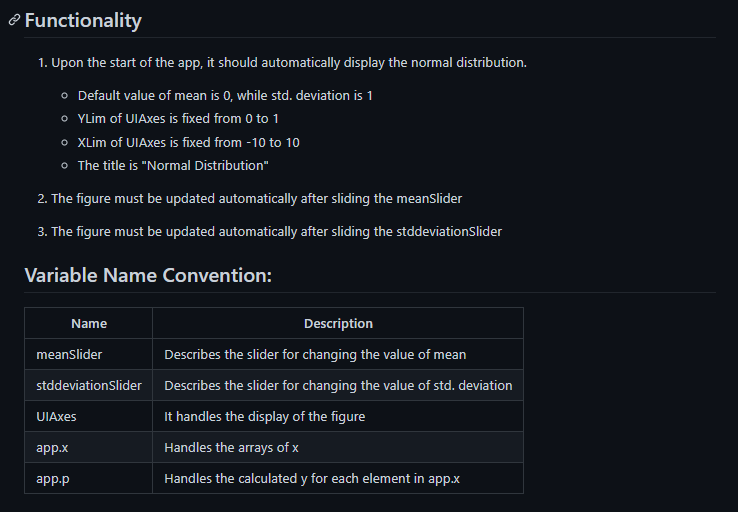
Task: Click the anchor link icon beside Functionality
Action: click(14, 20)
